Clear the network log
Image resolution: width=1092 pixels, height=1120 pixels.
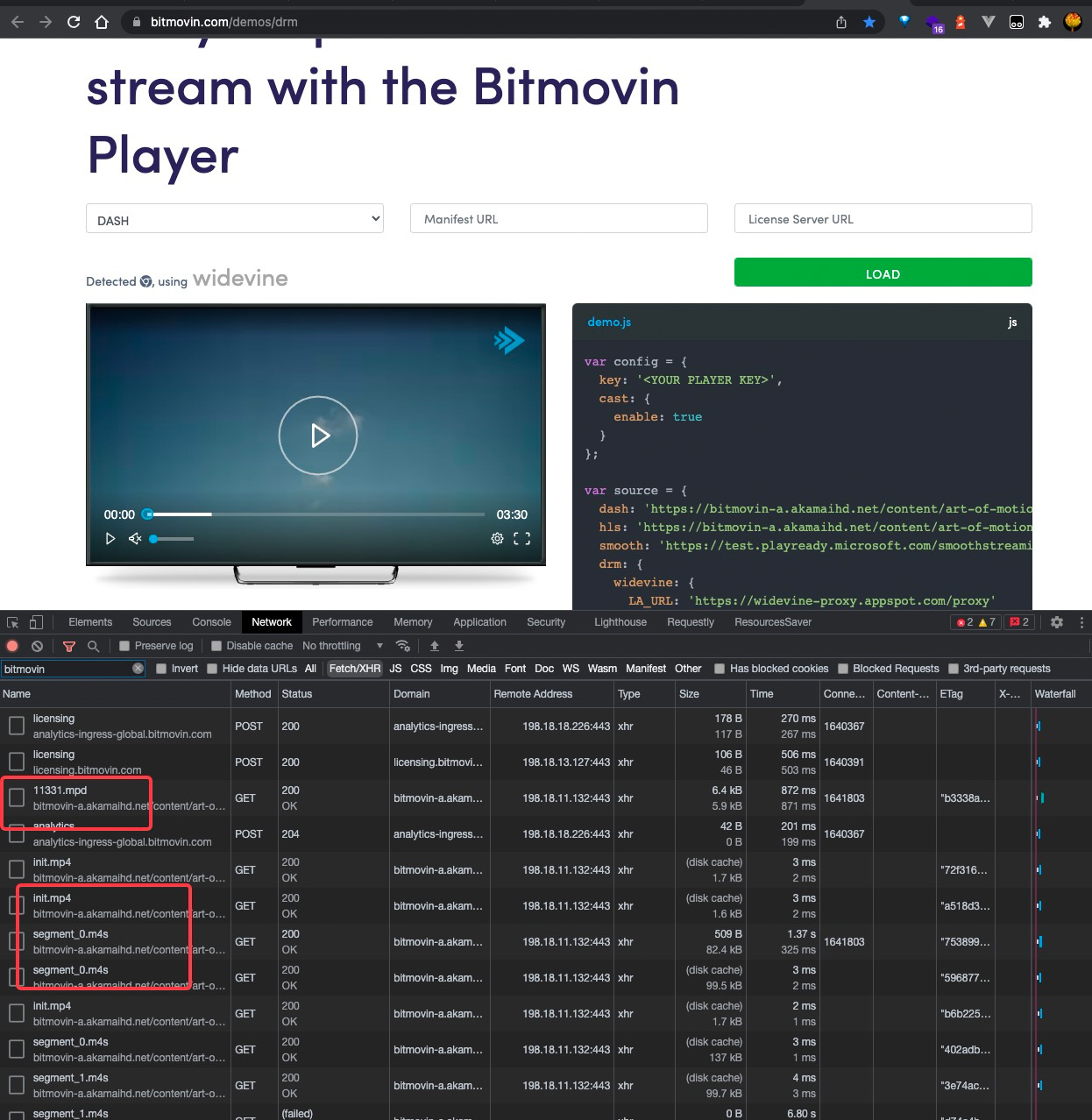tap(37, 646)
